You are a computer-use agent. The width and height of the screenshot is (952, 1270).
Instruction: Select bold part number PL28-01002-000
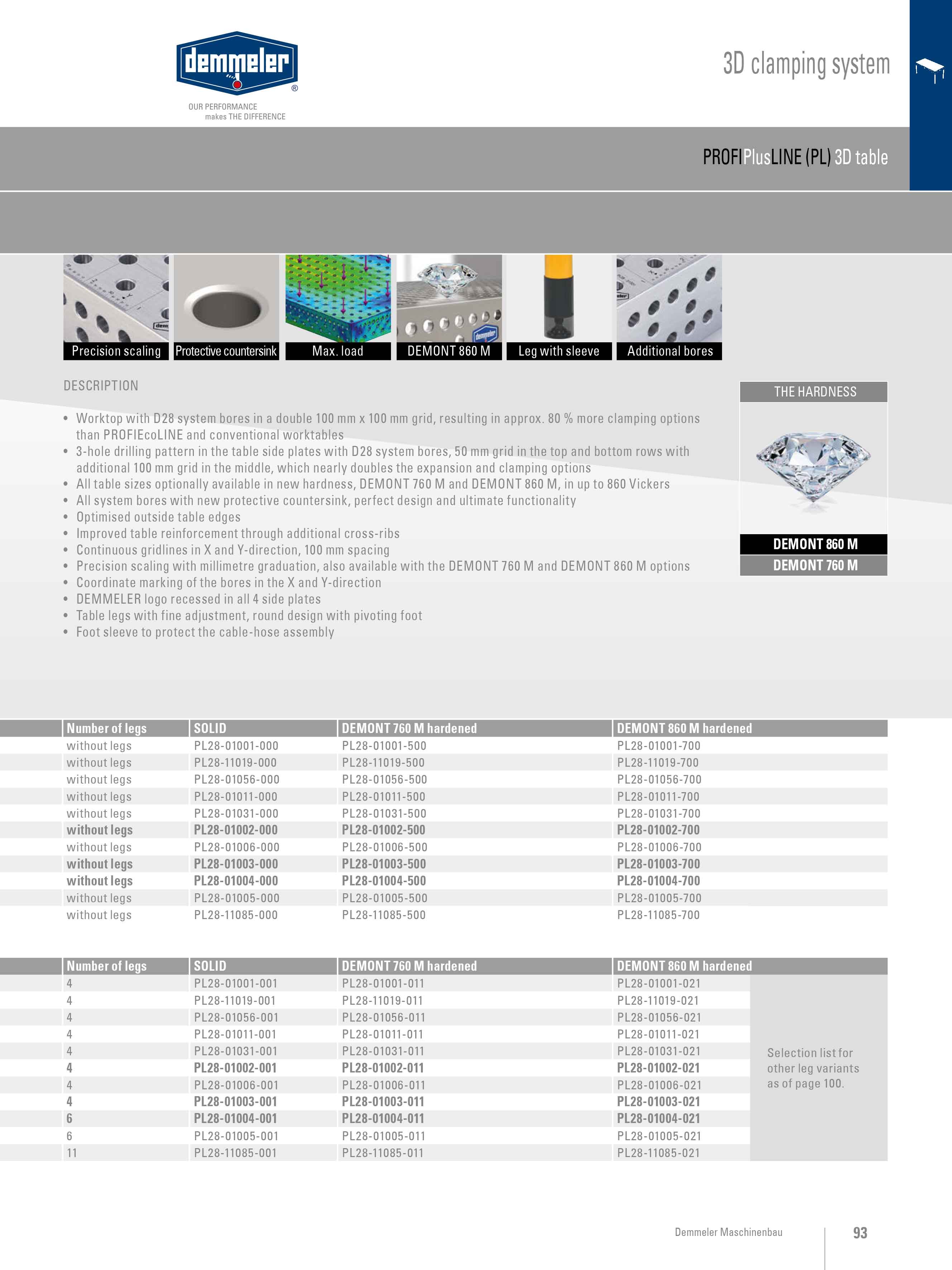[236, 830]
